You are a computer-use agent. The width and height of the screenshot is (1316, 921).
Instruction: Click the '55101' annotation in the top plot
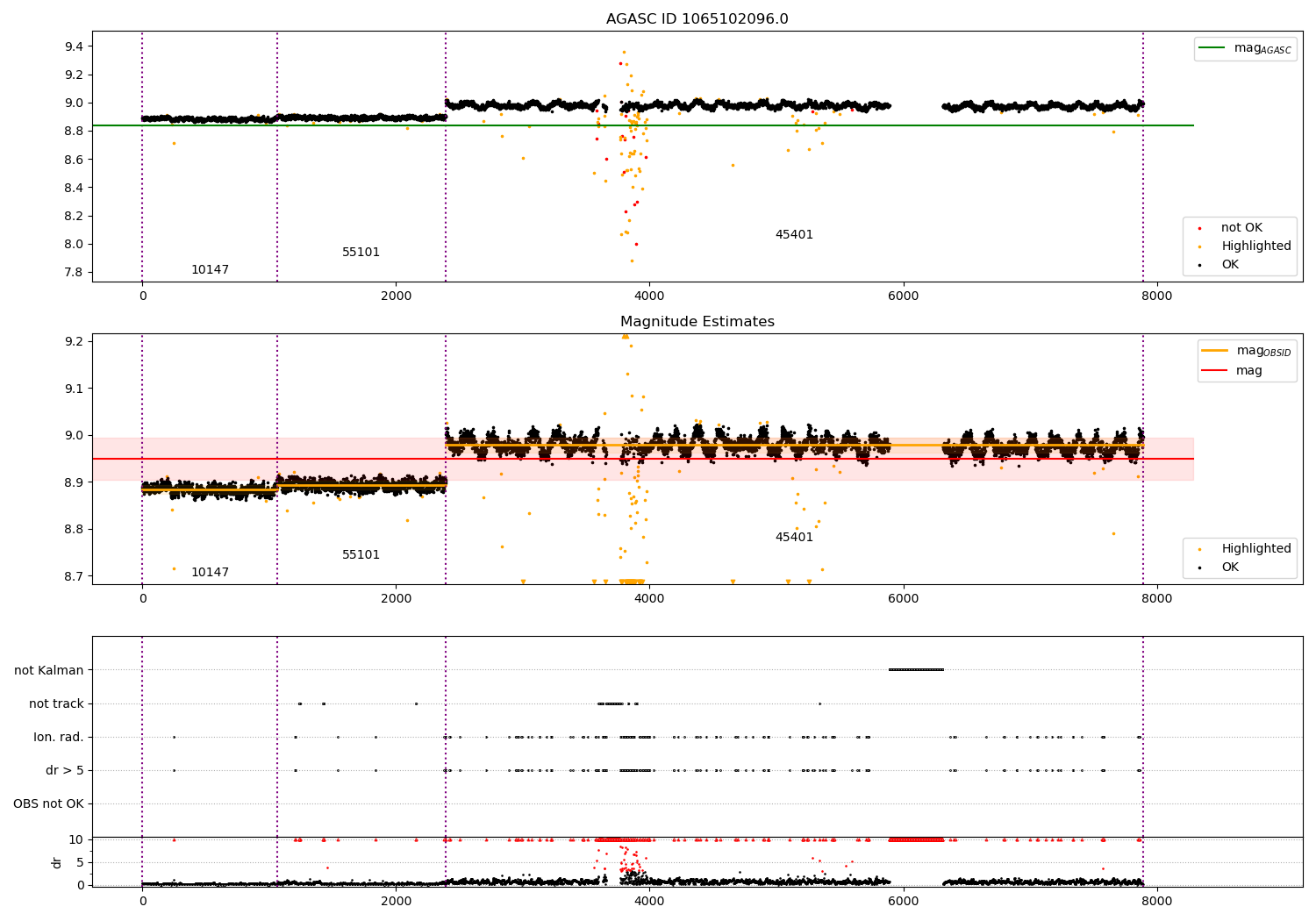click(361, 253)
